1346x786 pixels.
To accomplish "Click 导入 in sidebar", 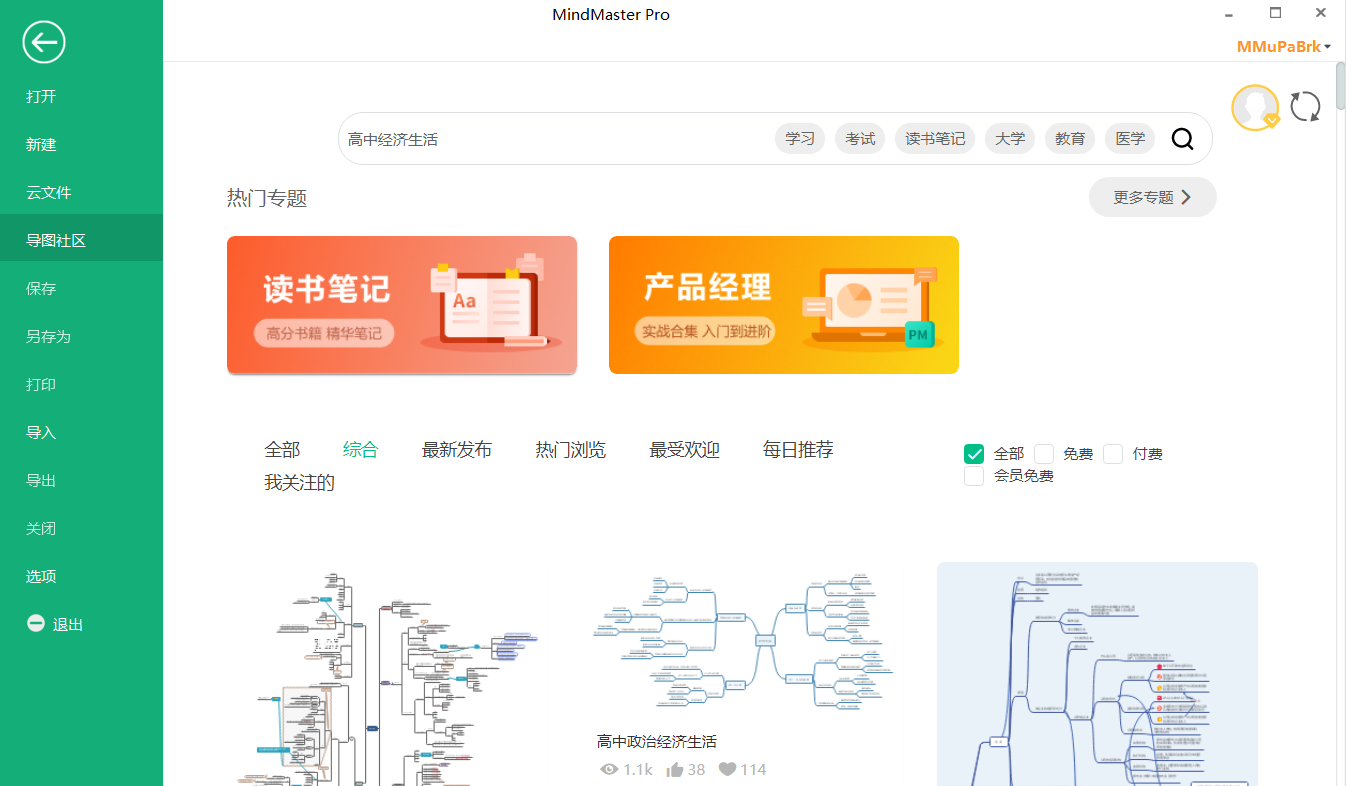I will (x=81, y=433).
